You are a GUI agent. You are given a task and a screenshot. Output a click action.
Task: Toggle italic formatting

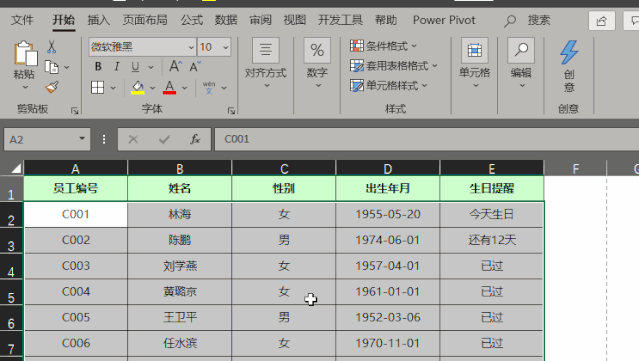point(117,66)
